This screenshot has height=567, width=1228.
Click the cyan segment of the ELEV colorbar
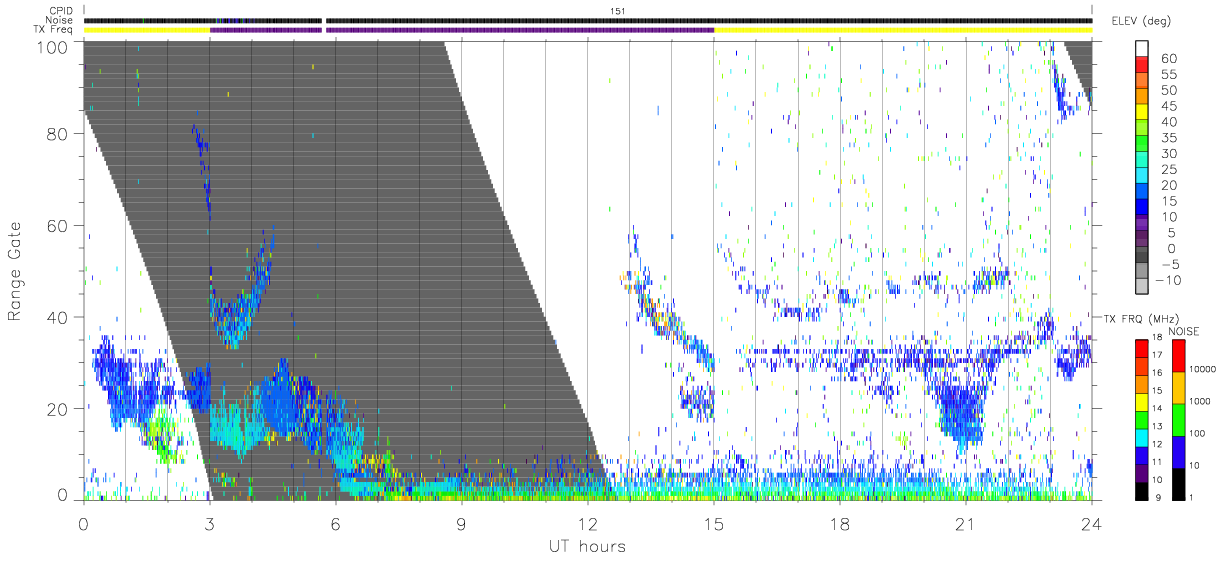pyautogui.click(x=1143, y=176)
